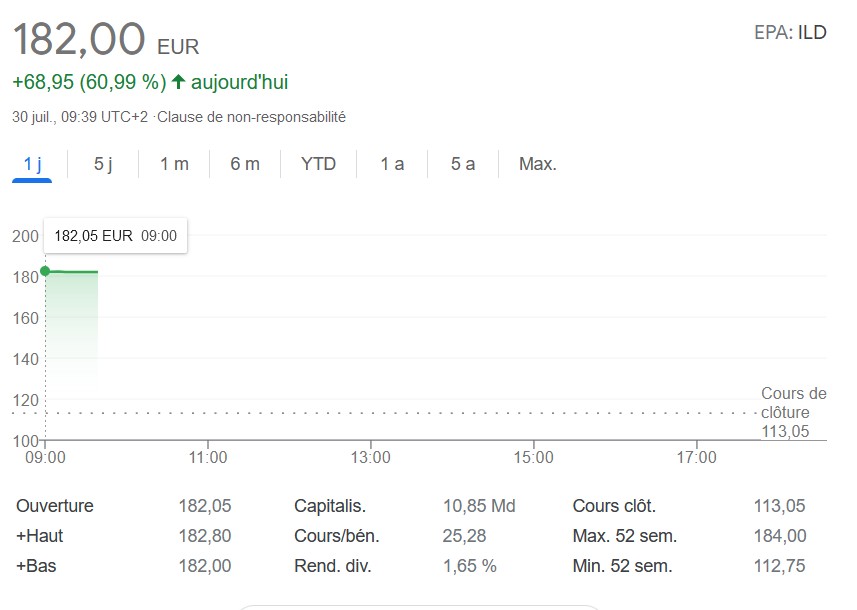Click the Cours de clôture chart label
Image resolution: width=857 pixels, height=610 pixels.
(793, 403)
